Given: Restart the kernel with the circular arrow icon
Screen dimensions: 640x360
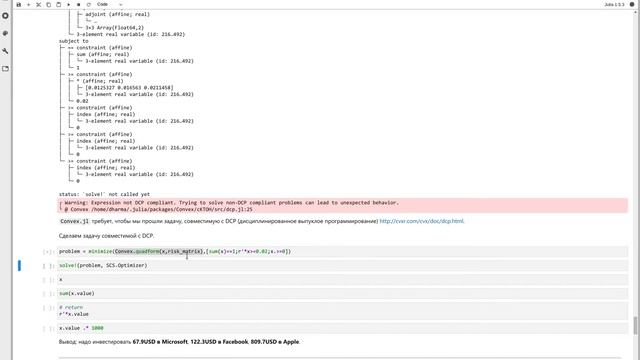Looking at the screenshot, I should click(89, 4).
